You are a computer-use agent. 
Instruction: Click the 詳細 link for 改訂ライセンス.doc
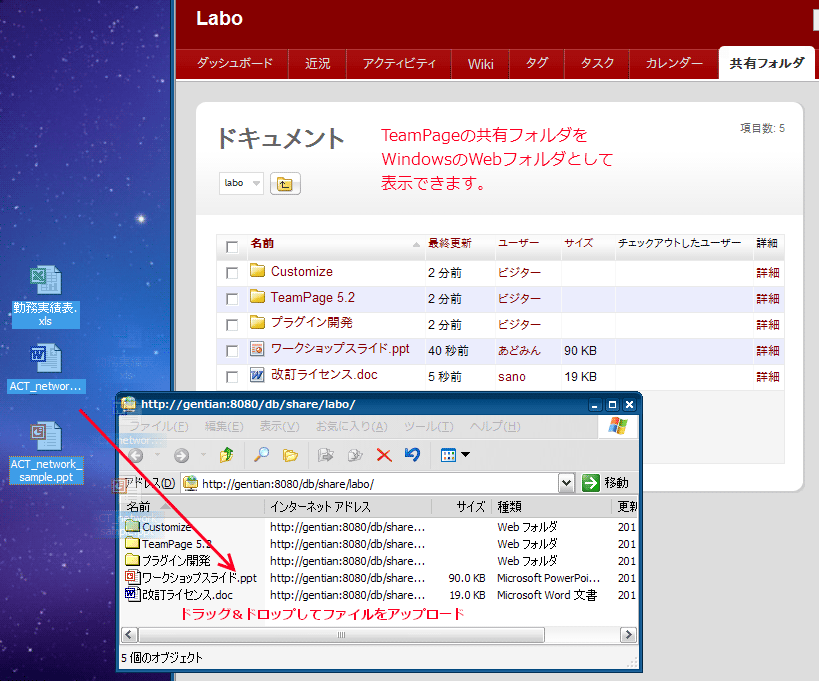(x=766, y=376)
